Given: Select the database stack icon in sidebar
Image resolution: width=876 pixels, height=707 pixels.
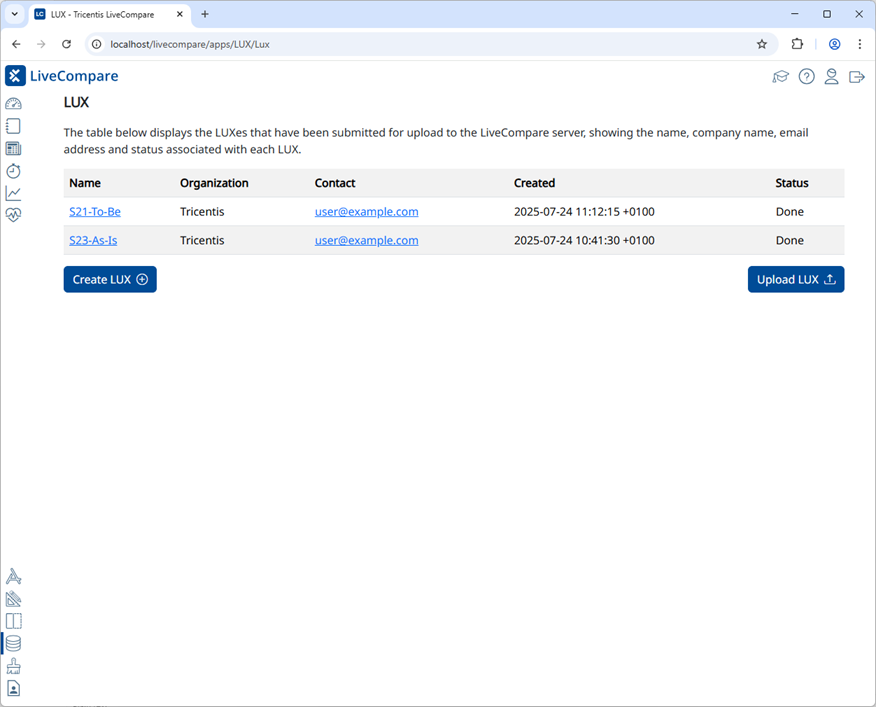Looking at the screenshot, I should (13, 643).
